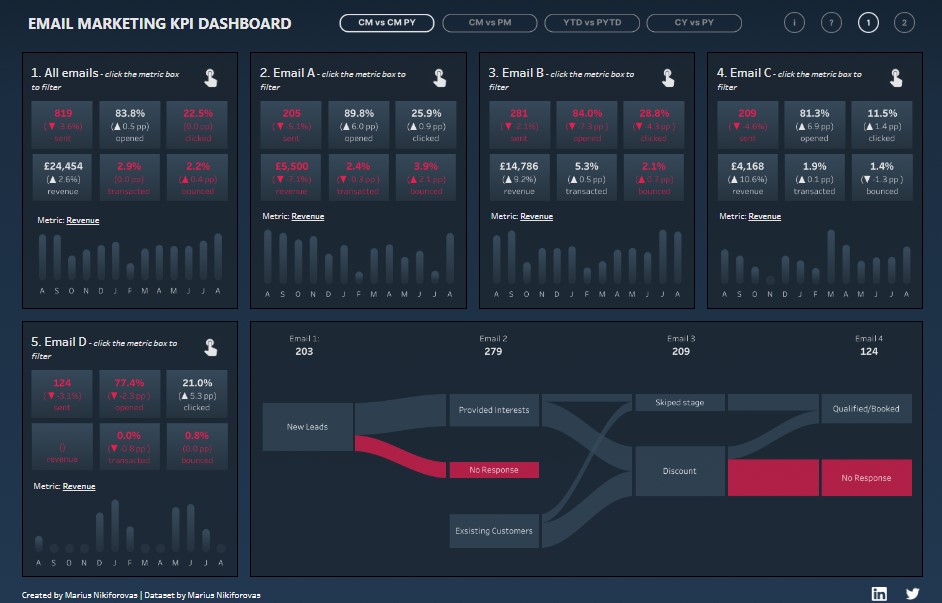
Task: Select the Existing Customers flow node
Action: tap(494, 531)
